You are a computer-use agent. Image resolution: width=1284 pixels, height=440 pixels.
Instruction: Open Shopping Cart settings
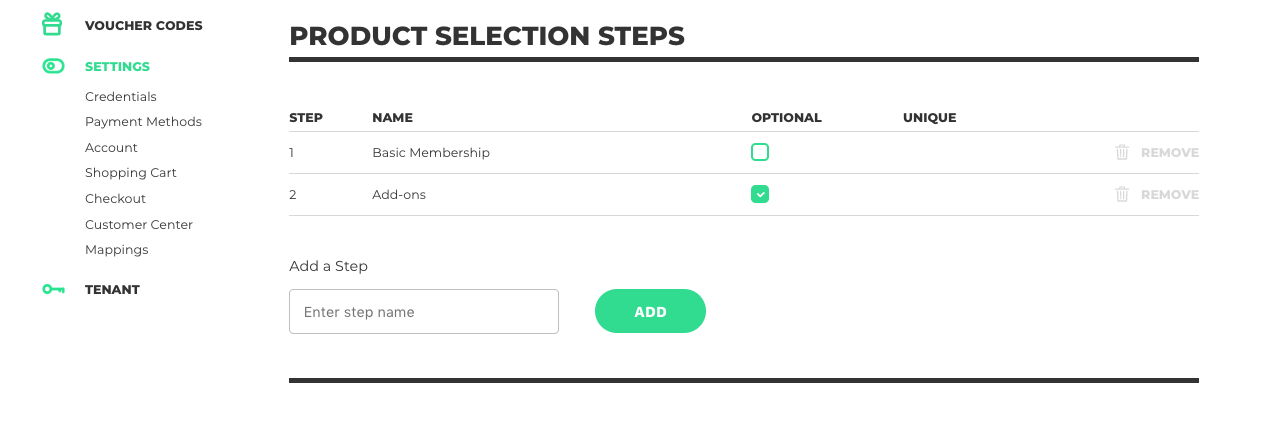tap(131, 173)
